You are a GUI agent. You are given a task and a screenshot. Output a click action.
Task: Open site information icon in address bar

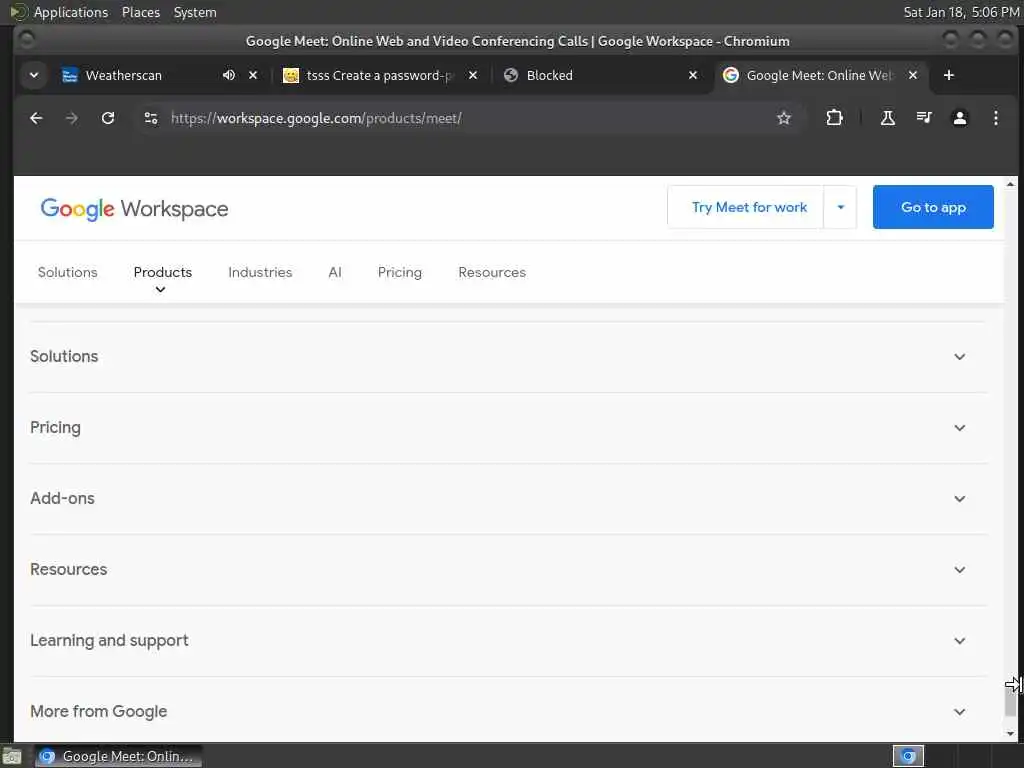click(x=151, y=118)
